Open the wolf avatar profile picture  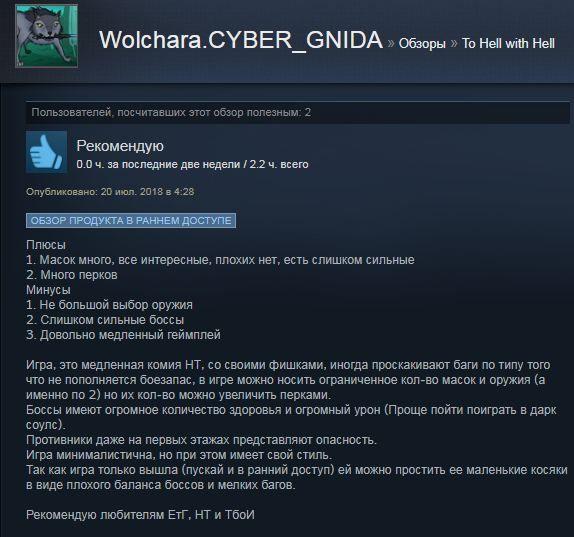[46, 36]
